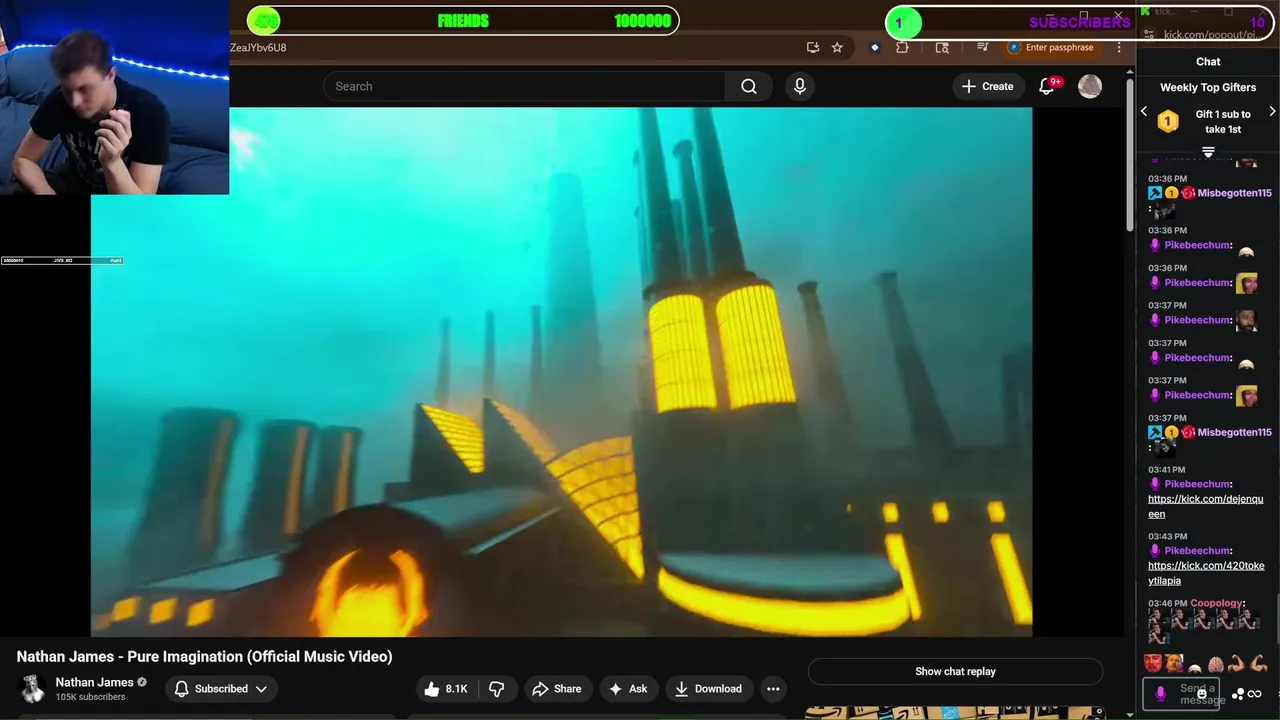Click the webcam overlay thumbnail
1280x720 pixels.
[114, 97]
